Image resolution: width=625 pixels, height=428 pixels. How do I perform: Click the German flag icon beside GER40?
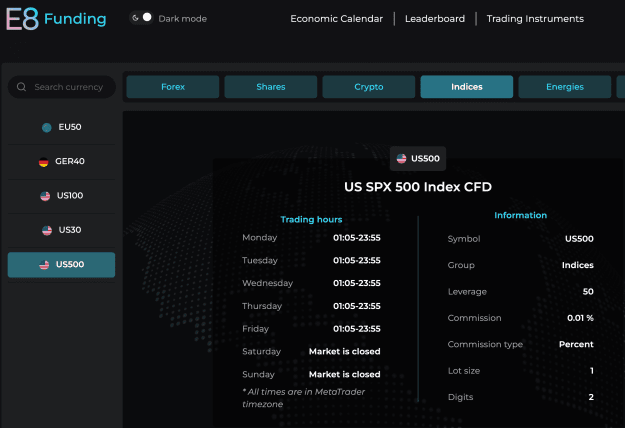[43, 162]
